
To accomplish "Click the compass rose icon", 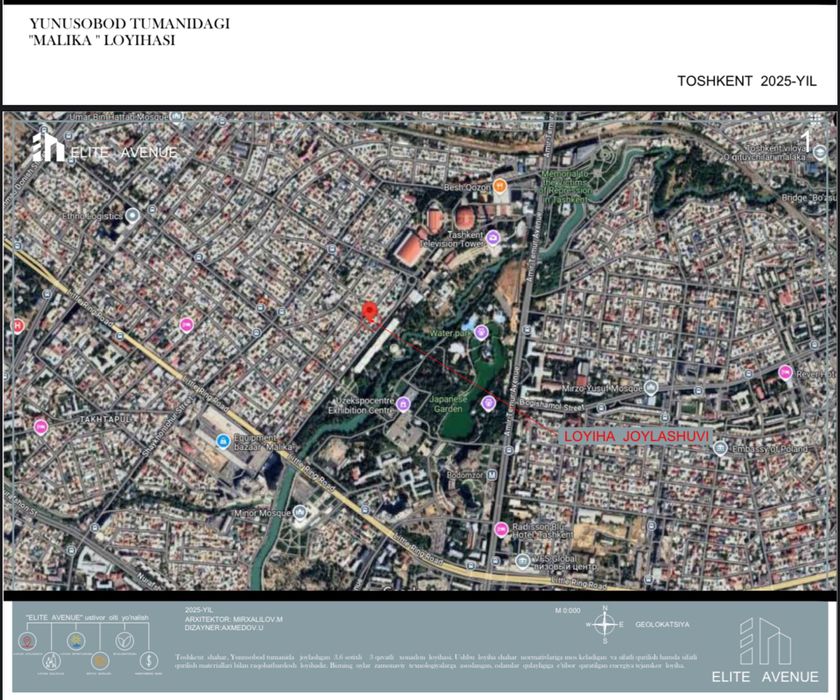I will click(605, 624).
